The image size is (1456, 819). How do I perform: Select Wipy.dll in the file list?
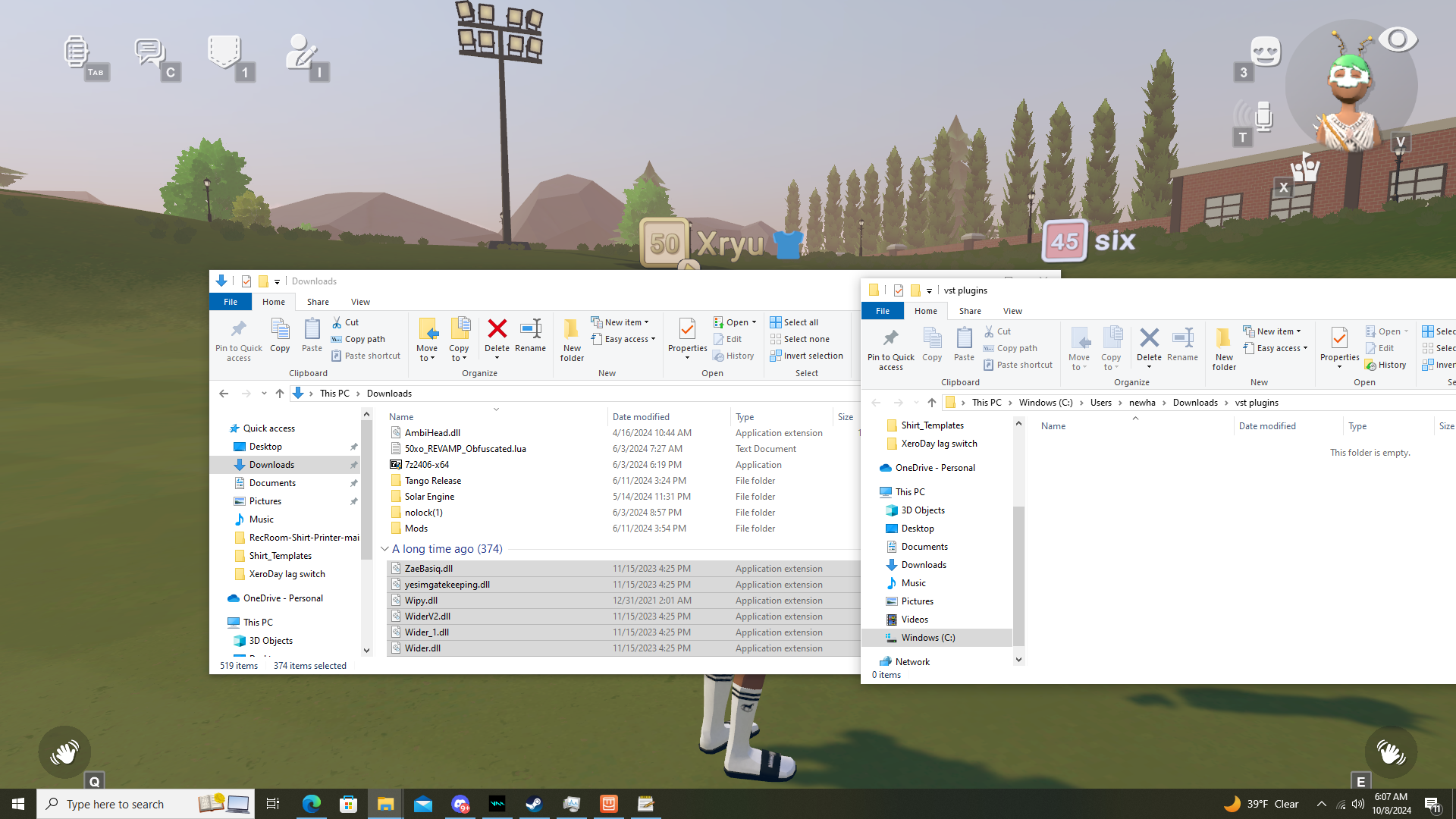point(421,601)
